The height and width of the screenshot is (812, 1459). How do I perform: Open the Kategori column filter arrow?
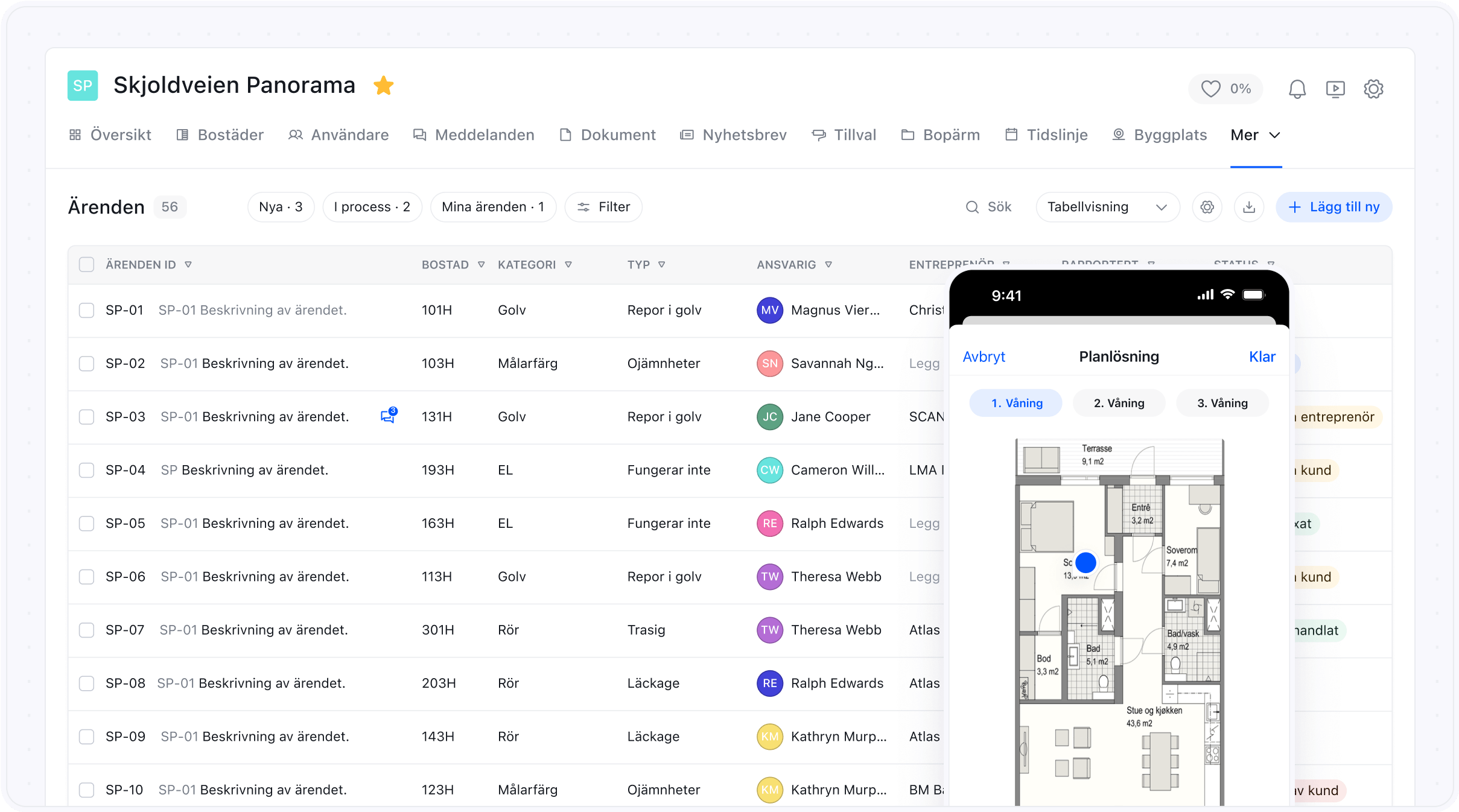tap(568, 264)
